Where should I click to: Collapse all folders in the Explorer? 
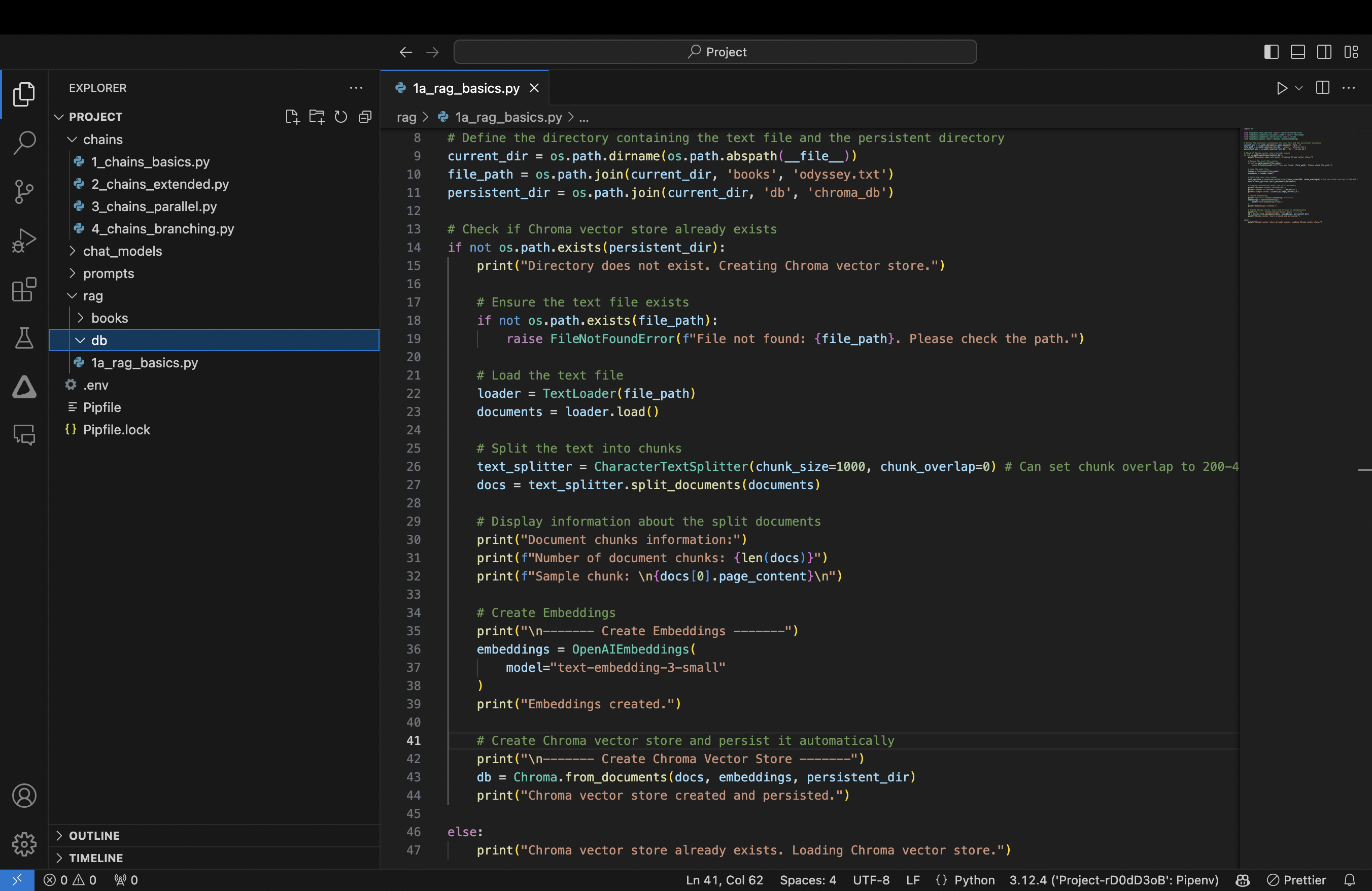pyautogui.click(x=365, y=116)
